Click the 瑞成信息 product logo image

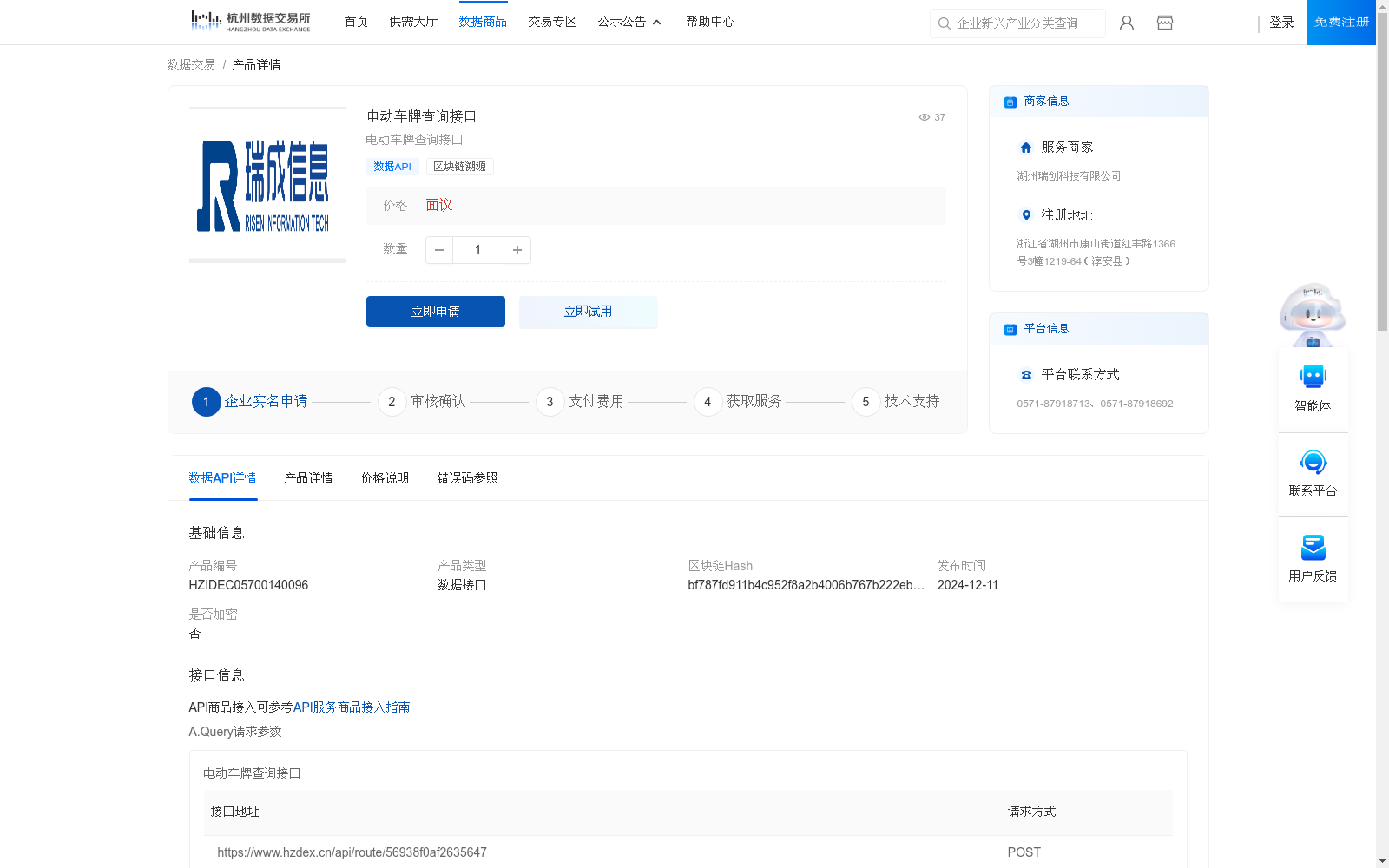[267, 185]
